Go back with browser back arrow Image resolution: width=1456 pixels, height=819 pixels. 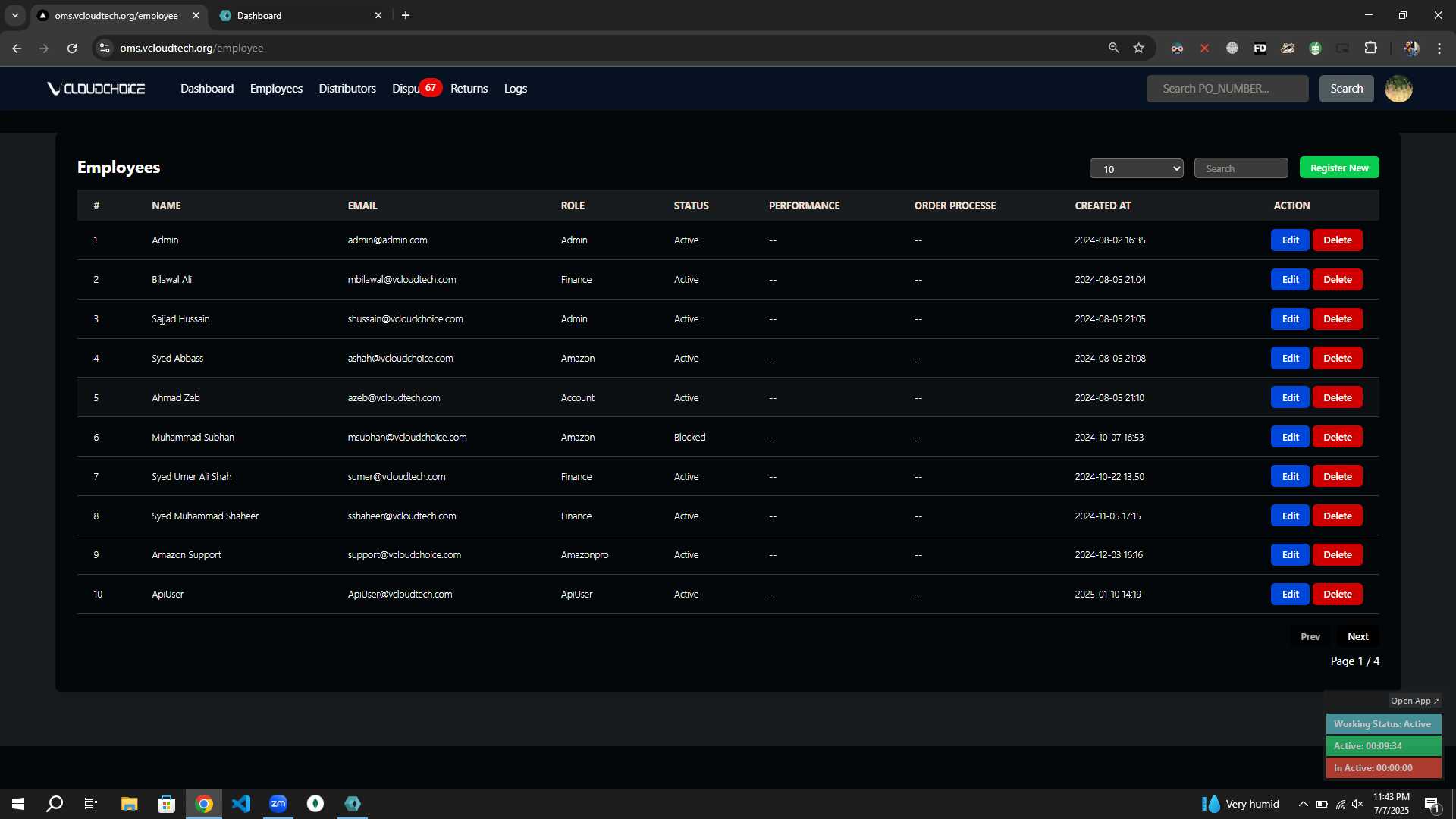17,48
